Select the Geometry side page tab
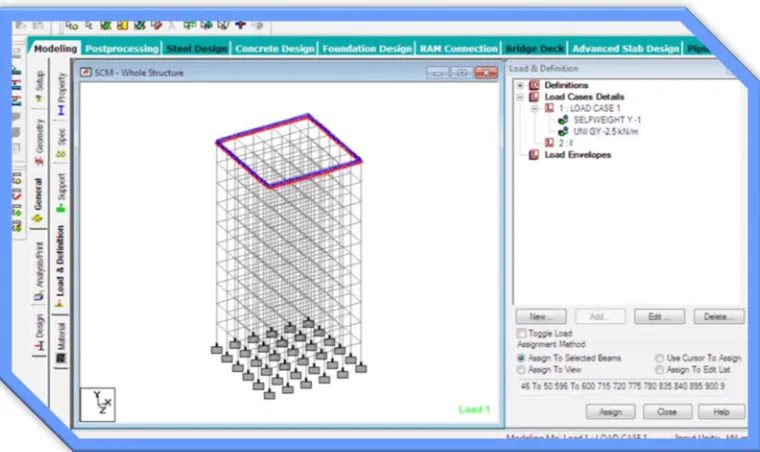This screenshot has width=760, height=452. pyautogui.click(x=39, y=141)
